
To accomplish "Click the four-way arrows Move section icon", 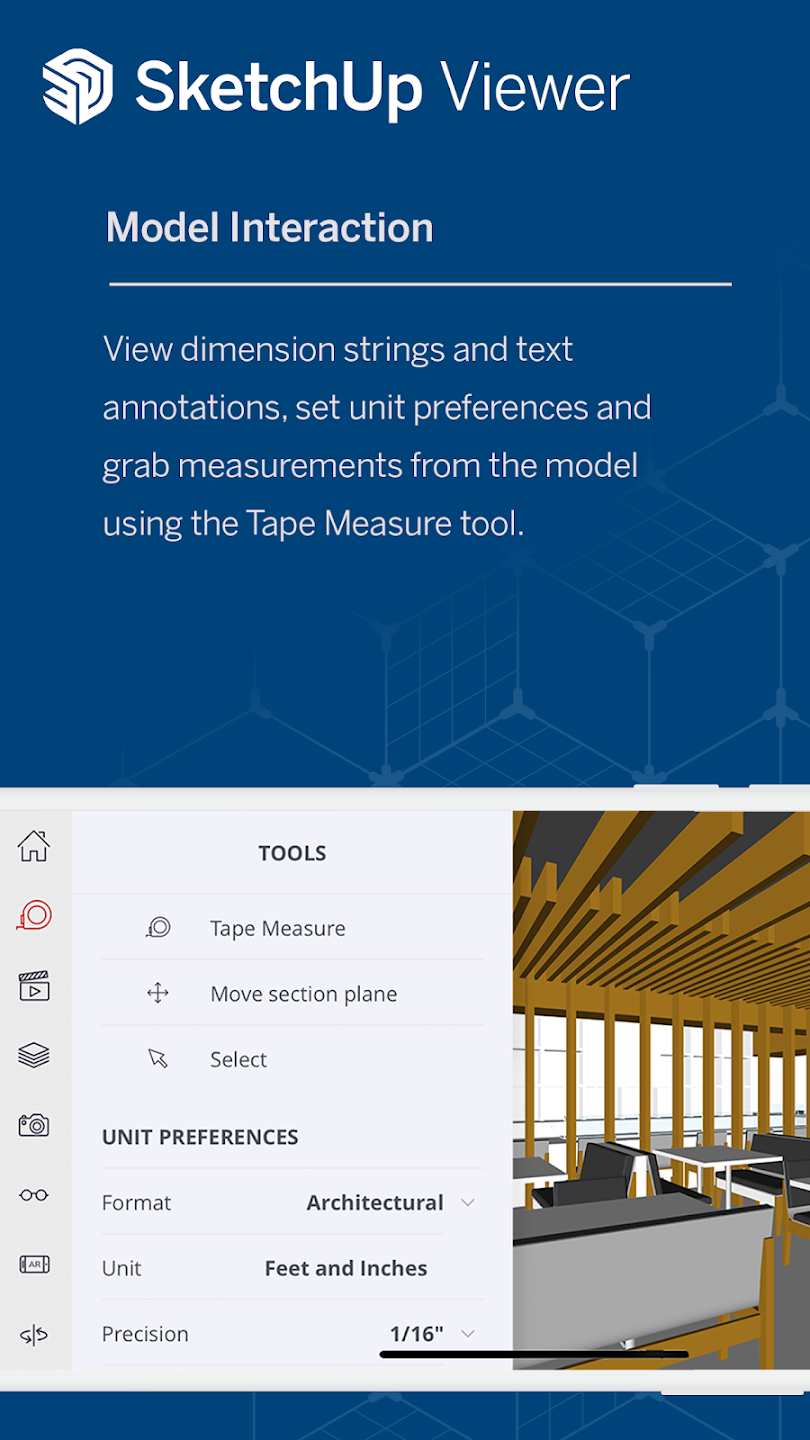I will click(158, 993).
